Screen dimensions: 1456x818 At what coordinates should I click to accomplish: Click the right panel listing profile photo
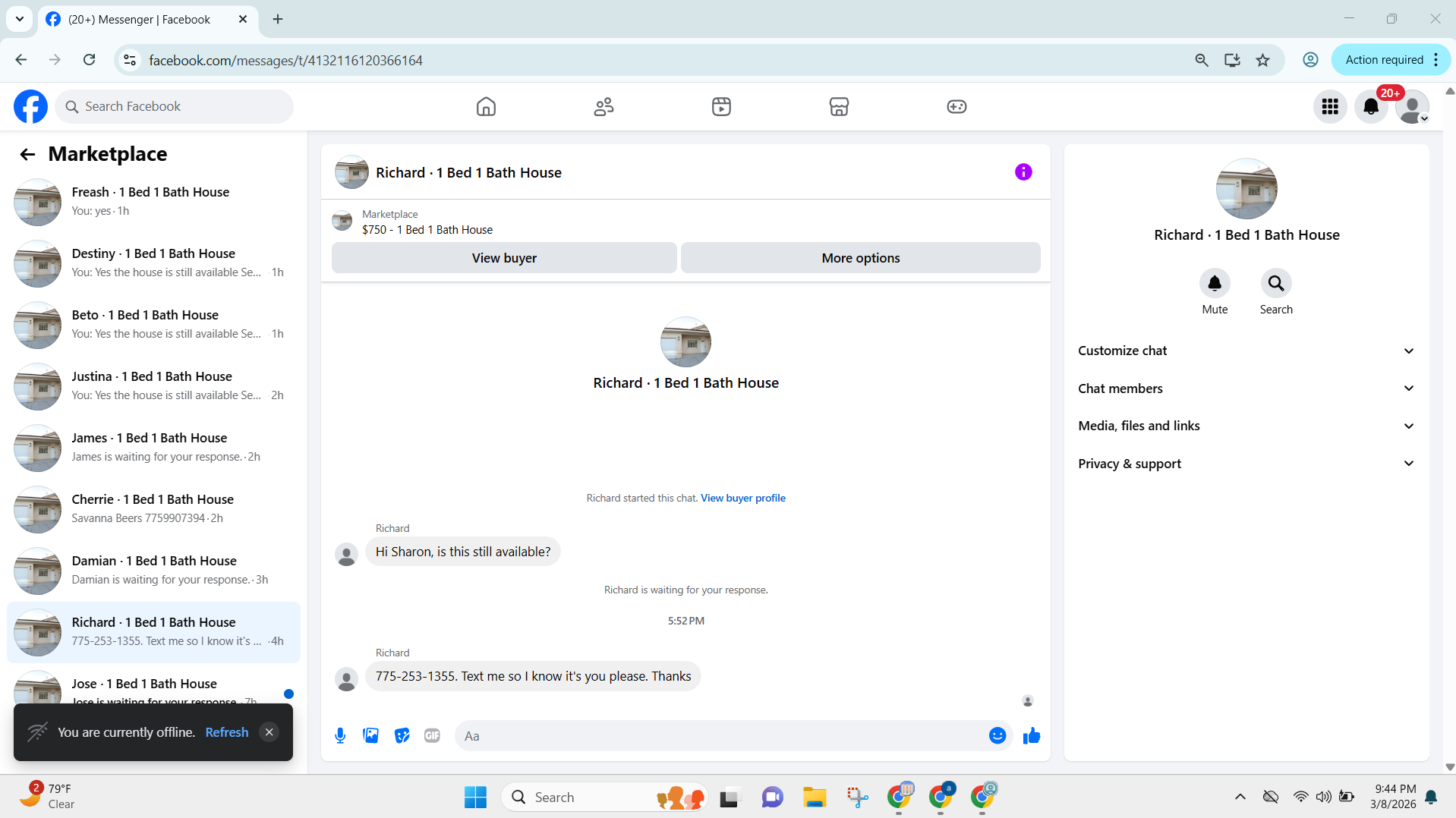[1246, 189]
